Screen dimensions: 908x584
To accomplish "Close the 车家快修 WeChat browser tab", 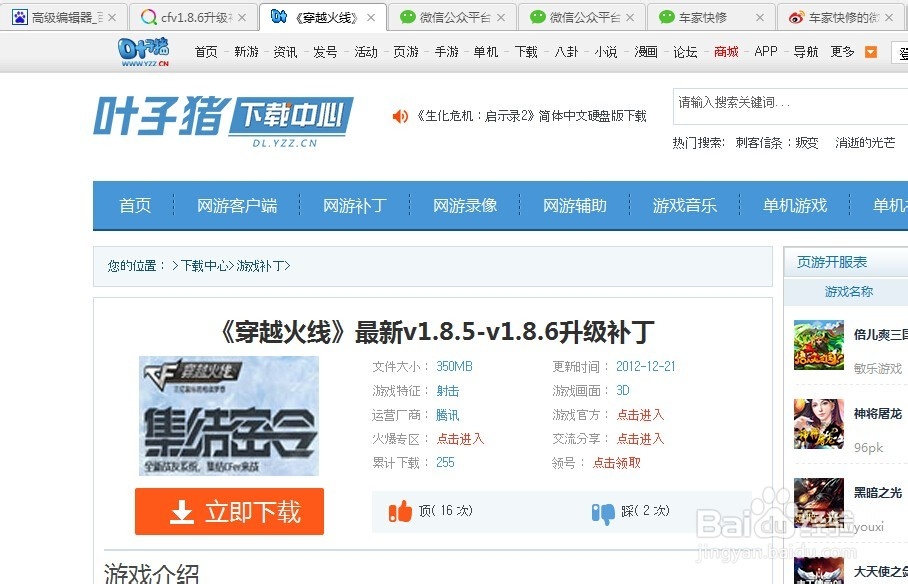I will coord(760,18).
